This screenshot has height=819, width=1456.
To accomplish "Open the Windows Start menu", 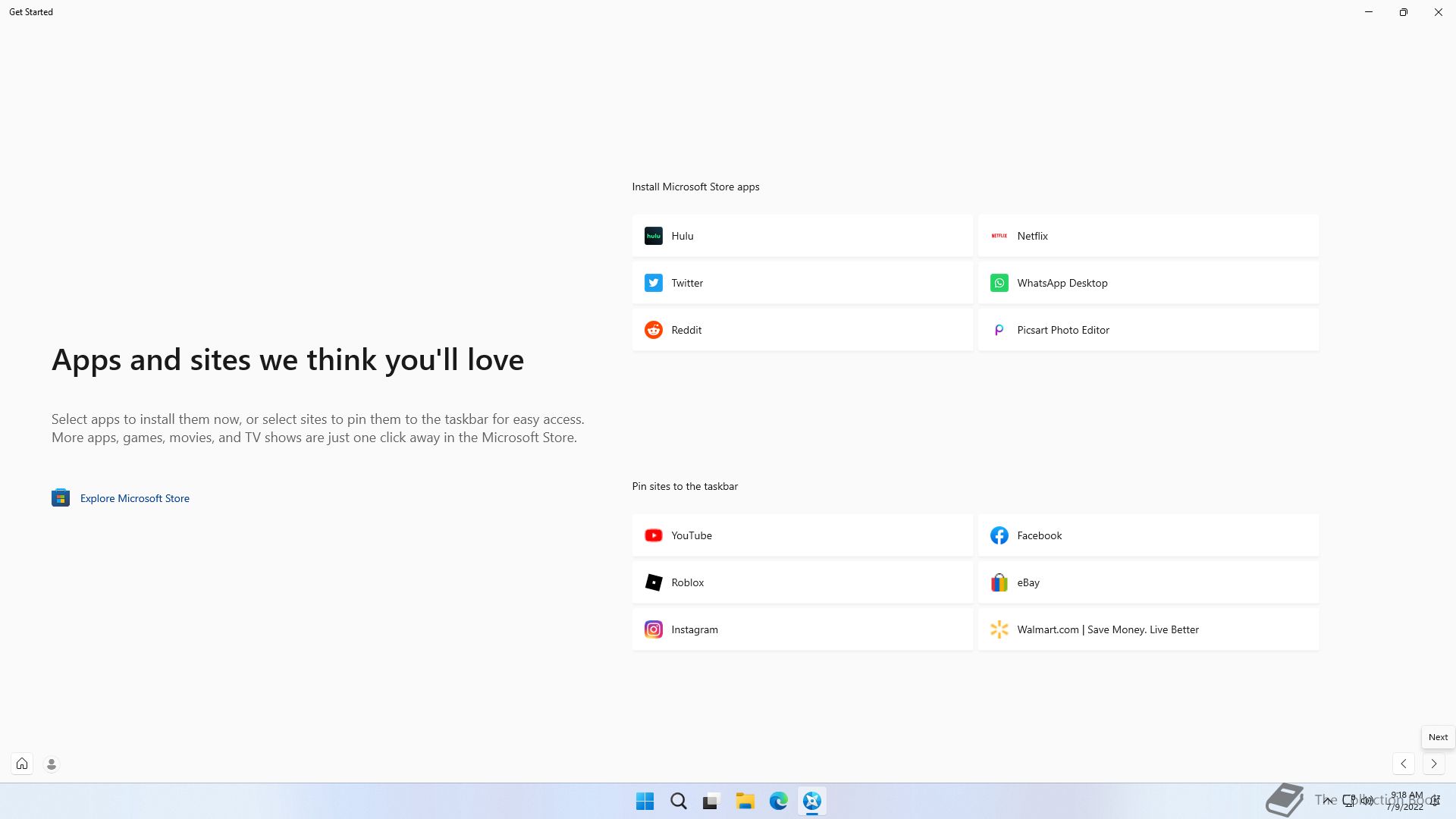I will click(645, 801).
